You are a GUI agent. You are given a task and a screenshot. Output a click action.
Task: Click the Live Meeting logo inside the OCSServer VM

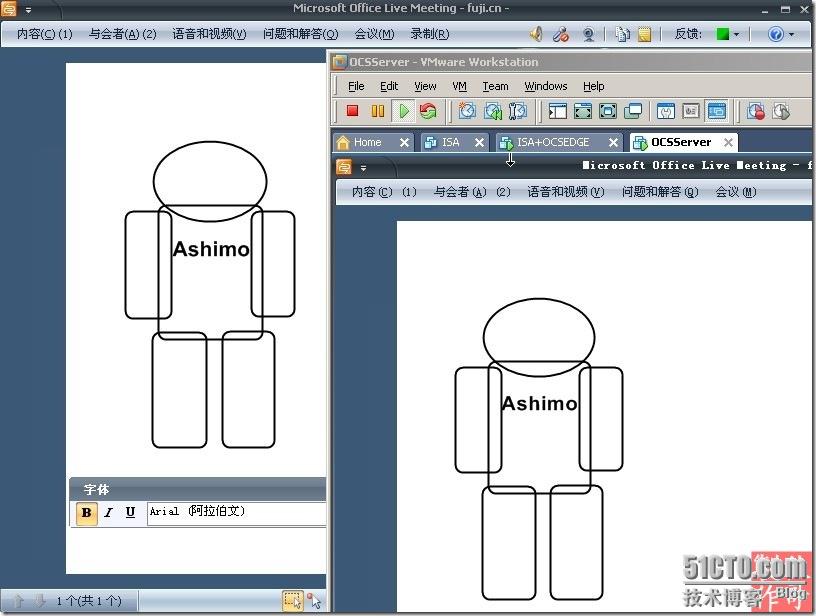click(344, 167)
